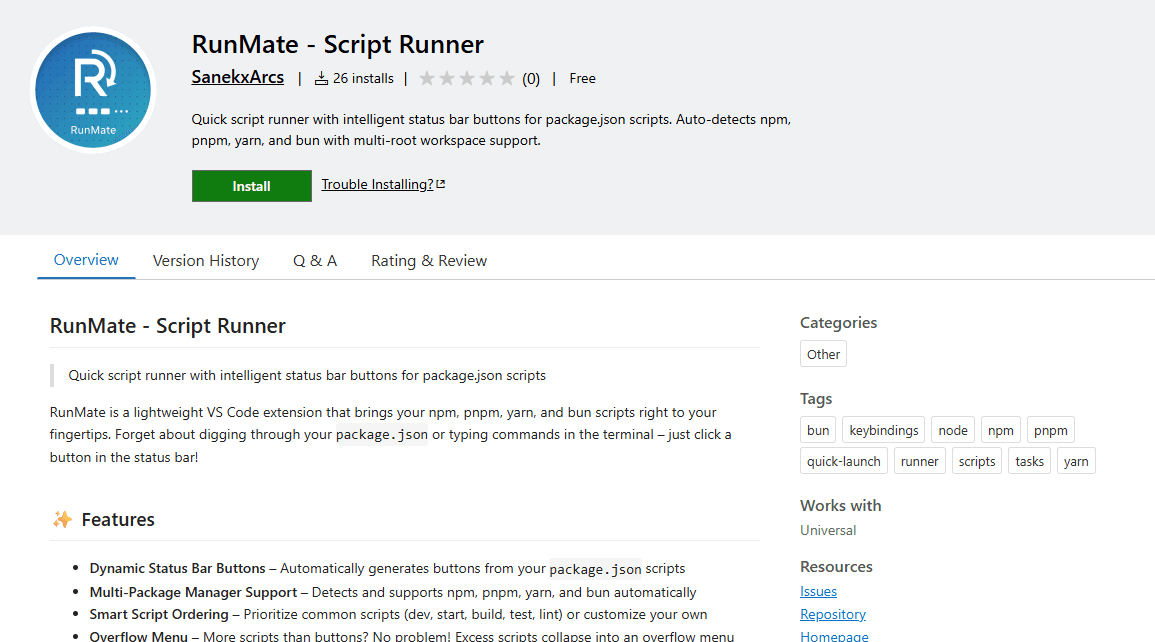Click the Works with heading
The image size is (1155, 642).
pos(840,506)
